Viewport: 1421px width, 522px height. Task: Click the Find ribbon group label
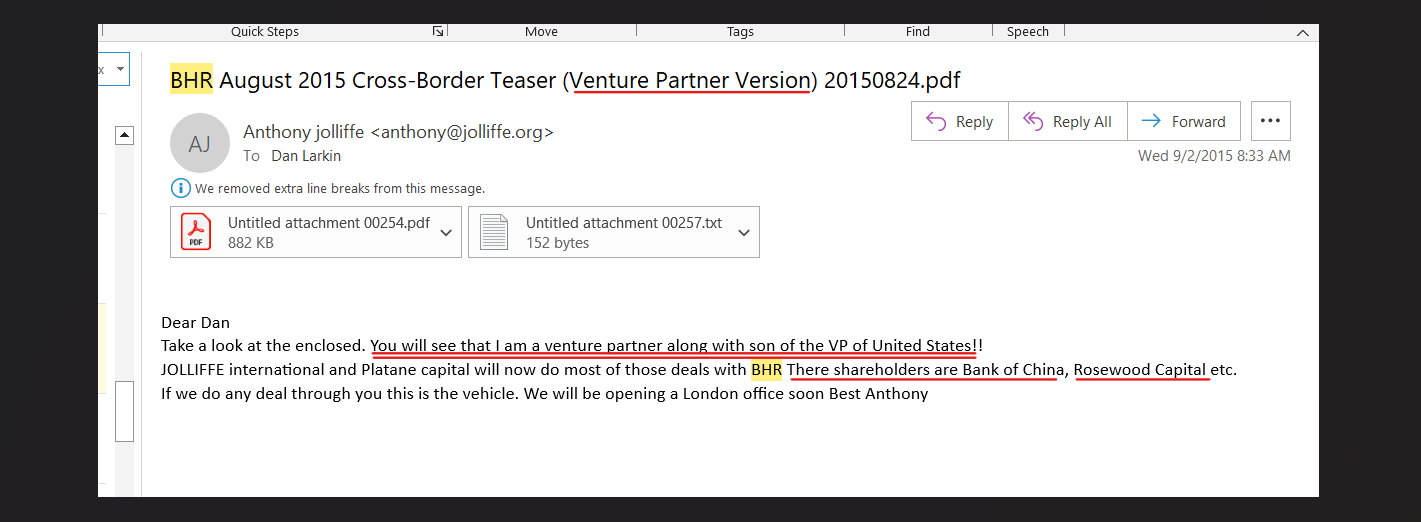coord(918,32)
